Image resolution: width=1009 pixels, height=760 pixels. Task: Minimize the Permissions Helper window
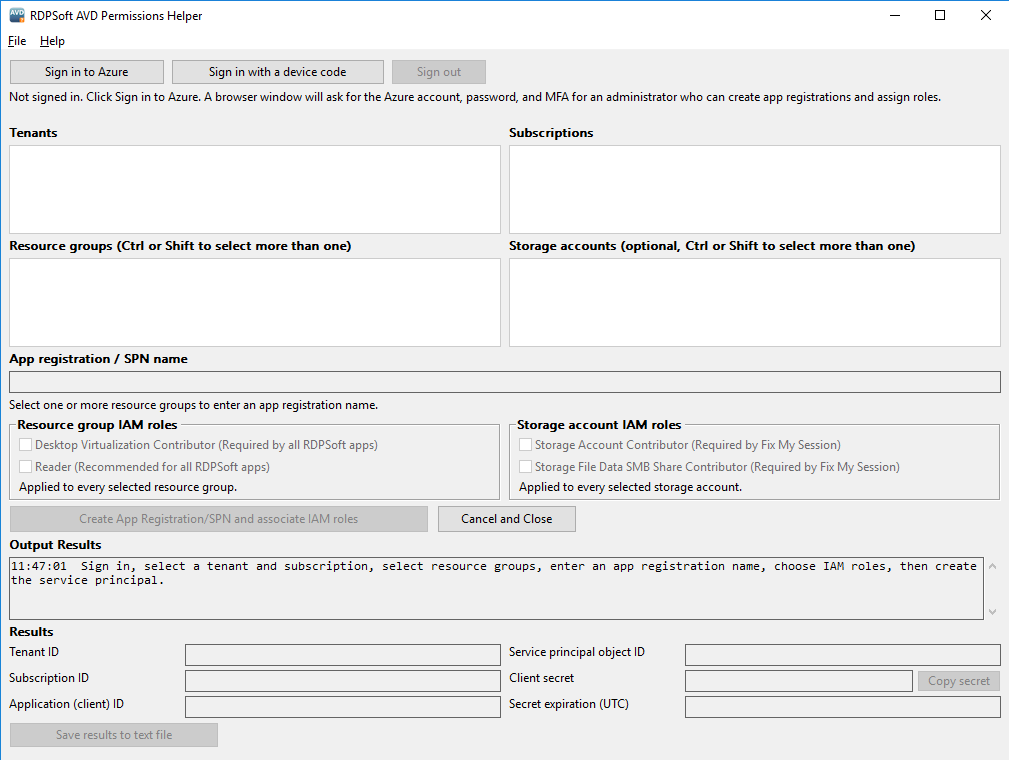(894, 15)
